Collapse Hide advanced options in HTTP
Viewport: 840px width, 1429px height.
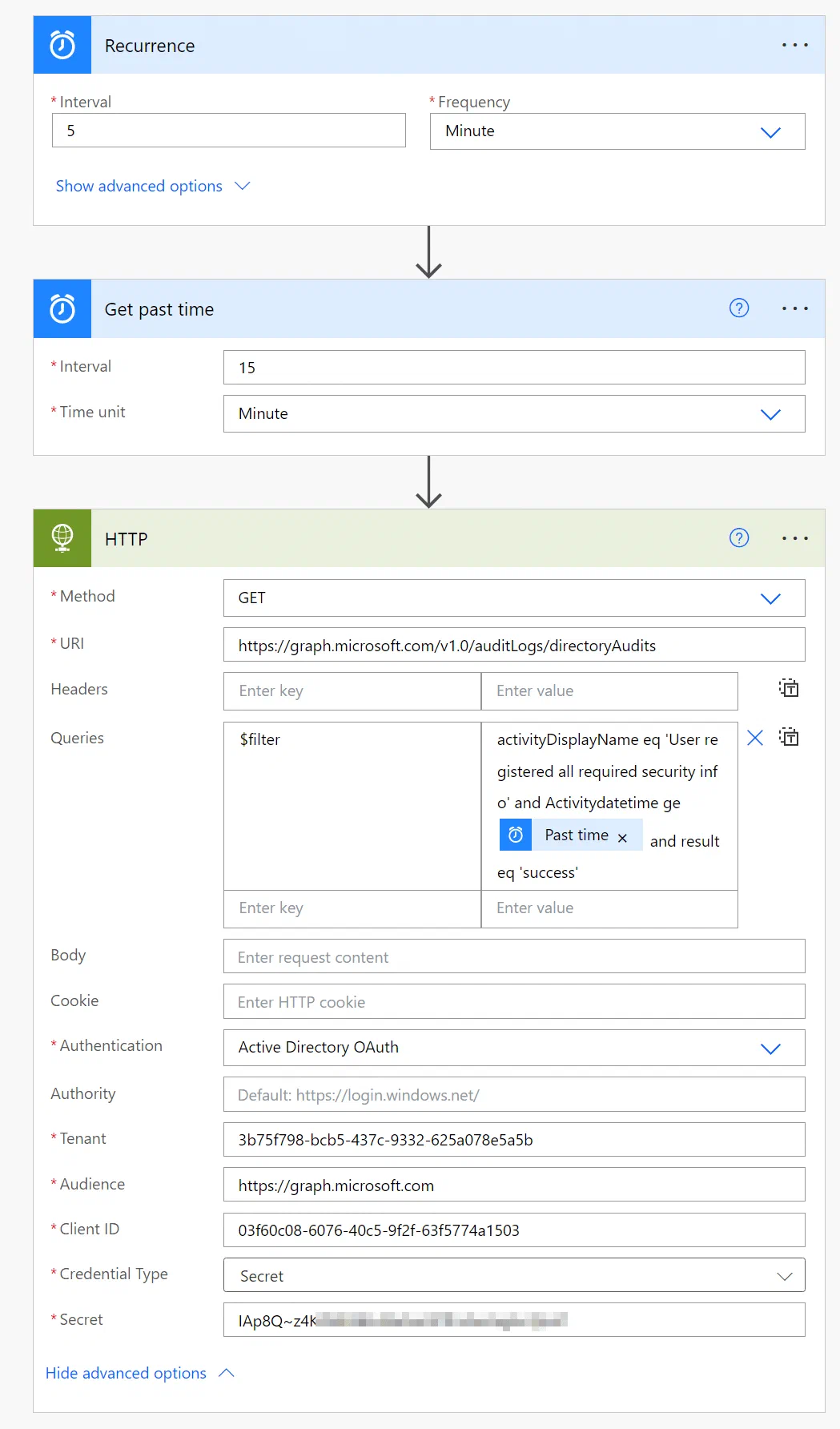(x=140, y=1373)
